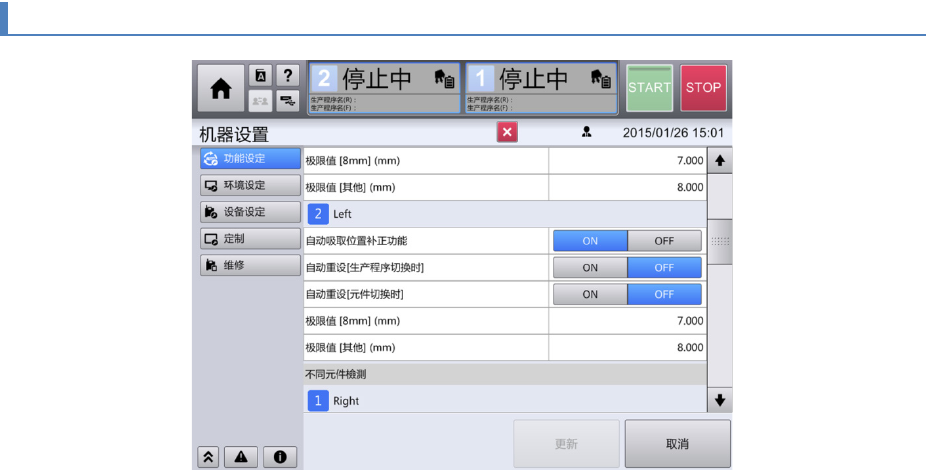Screen dimensions: 926x470
Task: Click the scroll down arrow
Action: coord(719,400)
